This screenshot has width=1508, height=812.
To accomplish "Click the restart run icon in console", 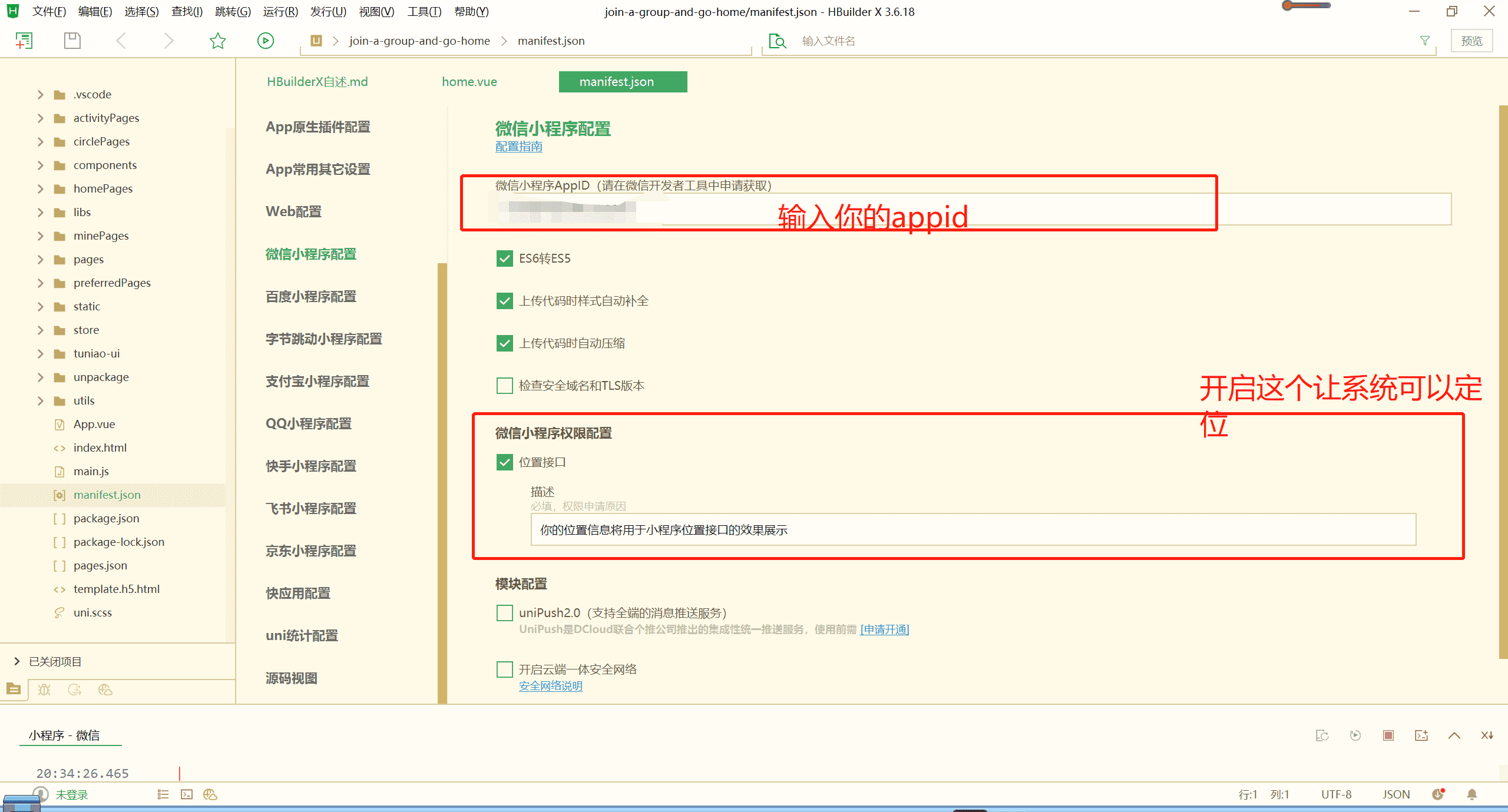I will click(x=1355, y=735).
